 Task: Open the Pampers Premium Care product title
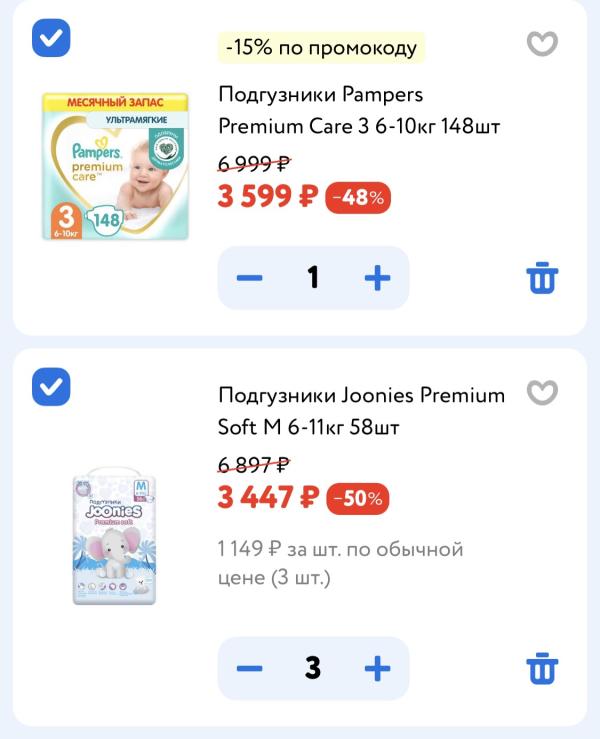pyautogui.click(x=358, y=111)
